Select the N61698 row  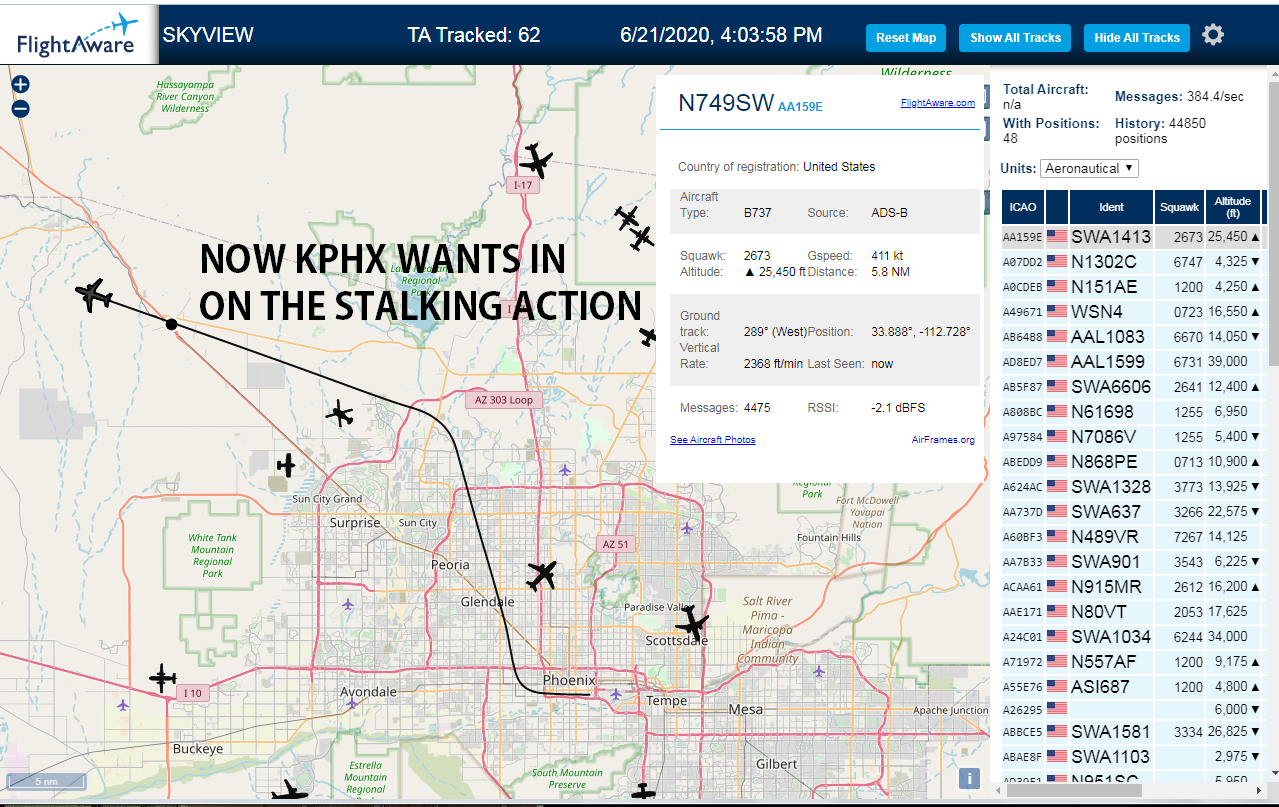[x=1133, y=412]
